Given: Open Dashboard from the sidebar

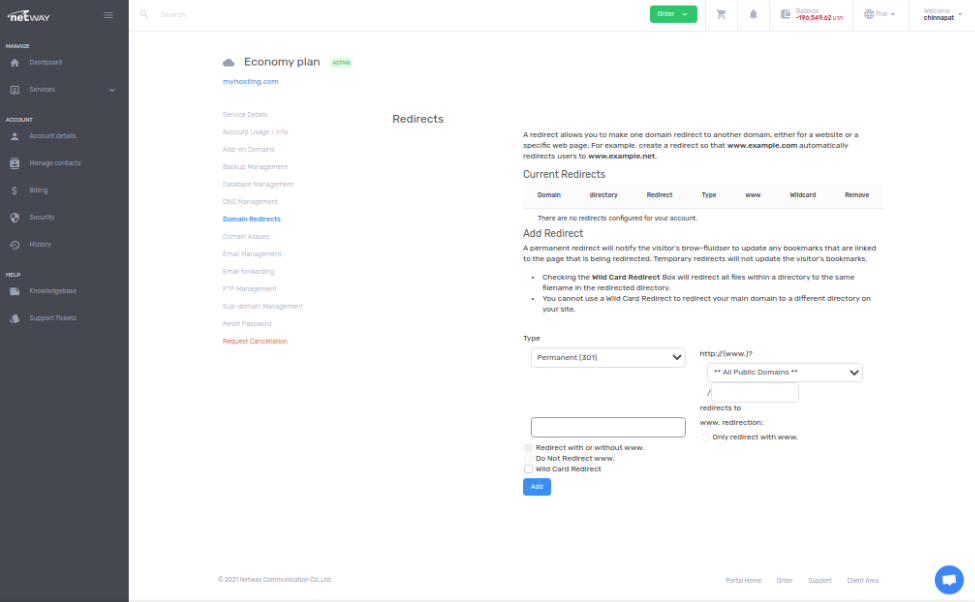Looking at the screenshot, I should pyautogui.click(x=45, y=62).
